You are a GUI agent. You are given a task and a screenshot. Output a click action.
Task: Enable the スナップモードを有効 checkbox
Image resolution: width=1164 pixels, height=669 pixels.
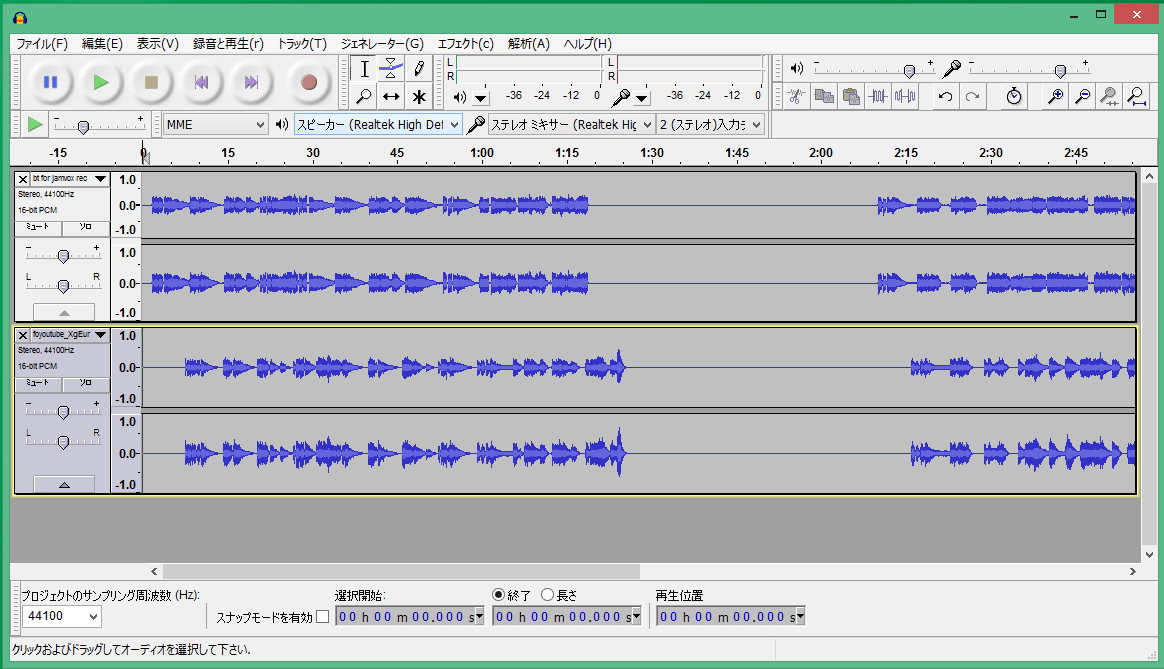(x=322, y=617)
